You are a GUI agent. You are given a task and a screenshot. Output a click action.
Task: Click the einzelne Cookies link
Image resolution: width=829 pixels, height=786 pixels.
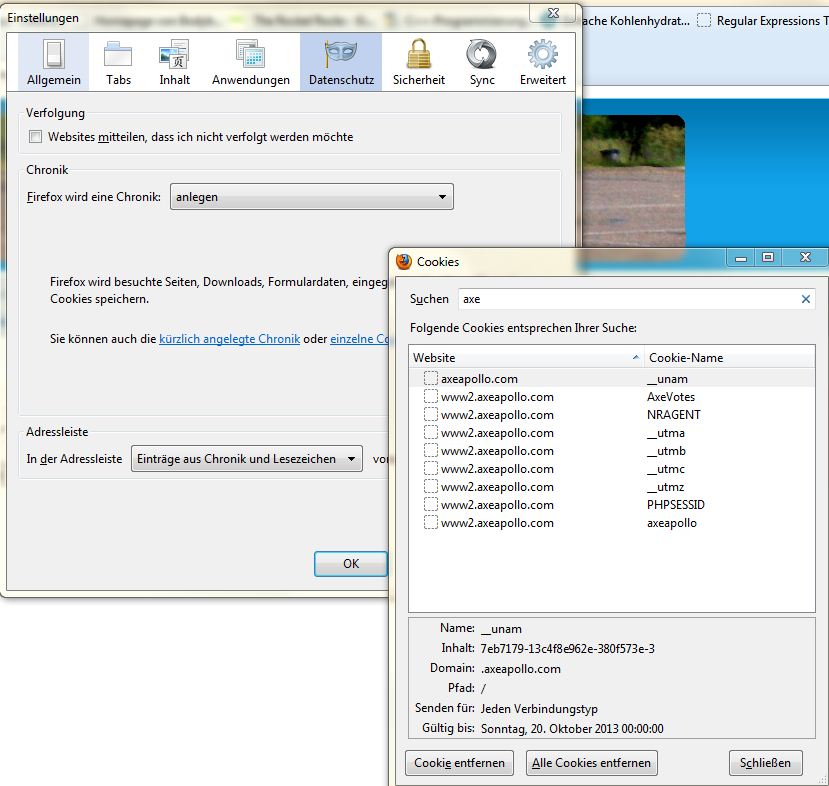[359, 339]
